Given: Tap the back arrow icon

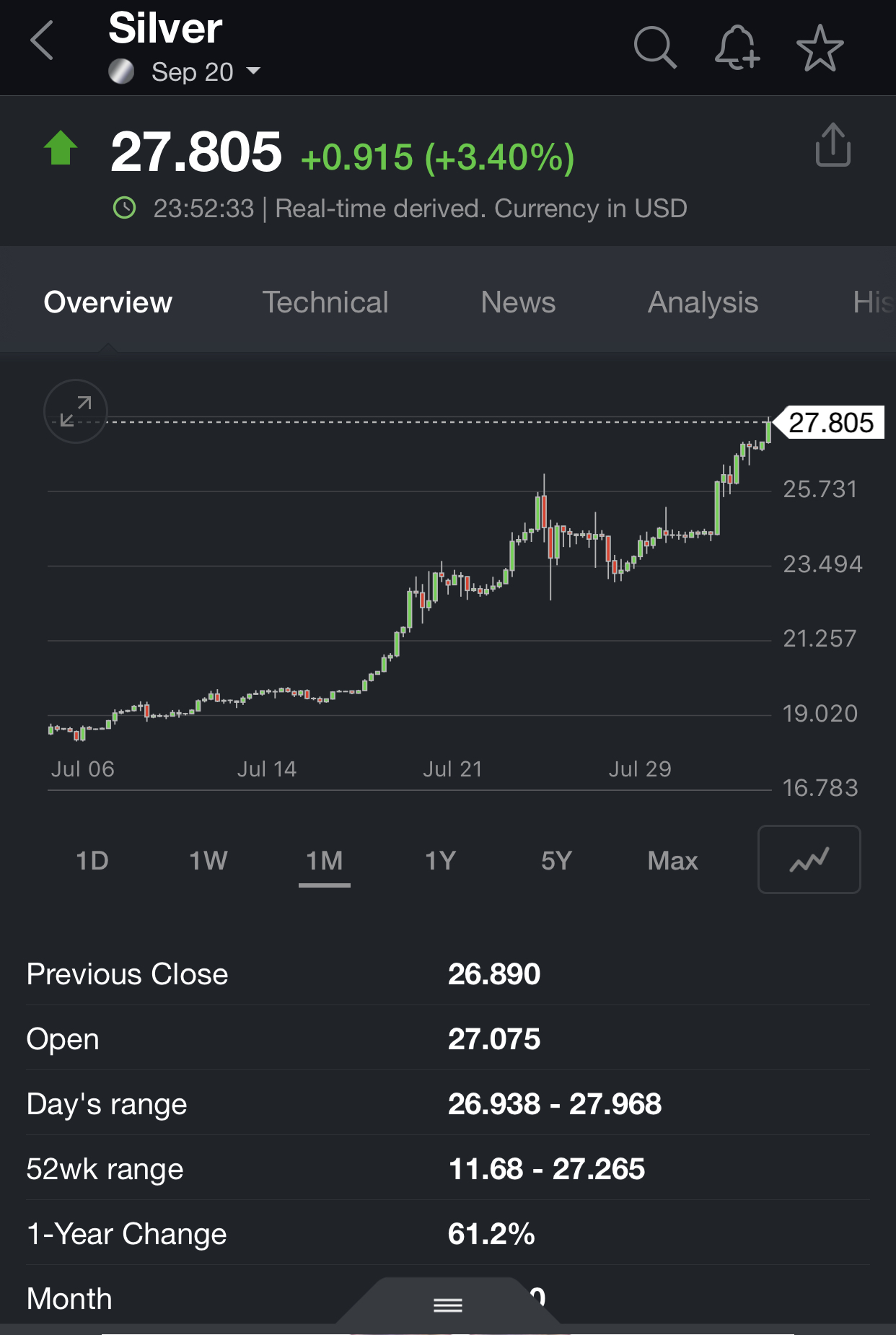Looking at the screenshot, I should click(43, 40).
